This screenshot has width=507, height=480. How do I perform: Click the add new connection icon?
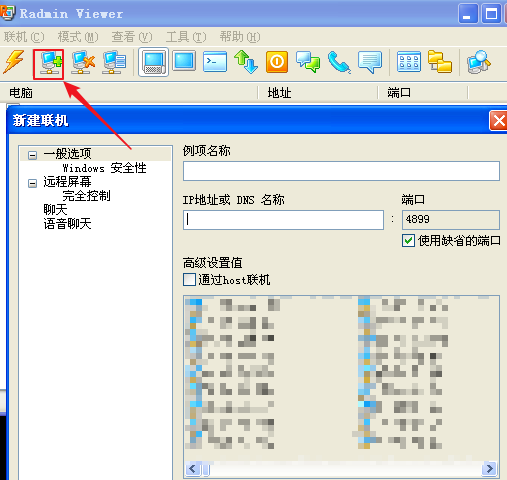click(x=50, y=62)
